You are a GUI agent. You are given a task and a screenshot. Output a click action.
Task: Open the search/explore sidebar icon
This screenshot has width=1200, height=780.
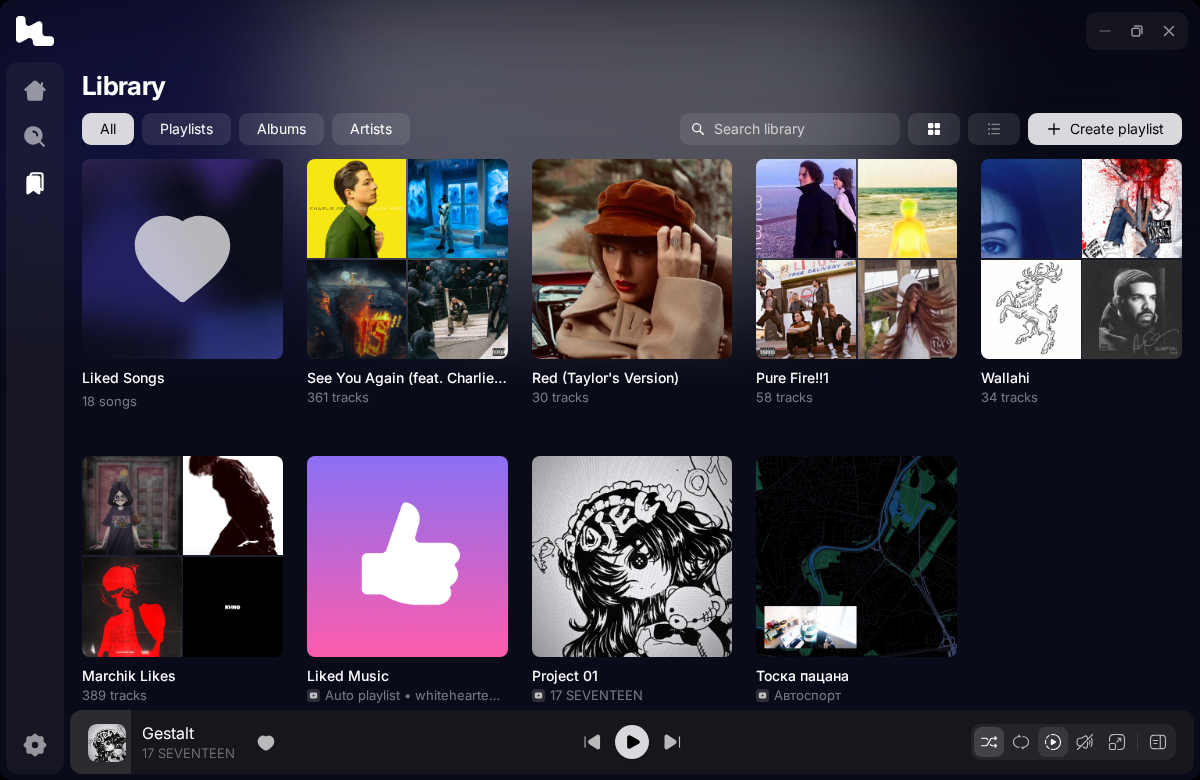pos(35,137)
